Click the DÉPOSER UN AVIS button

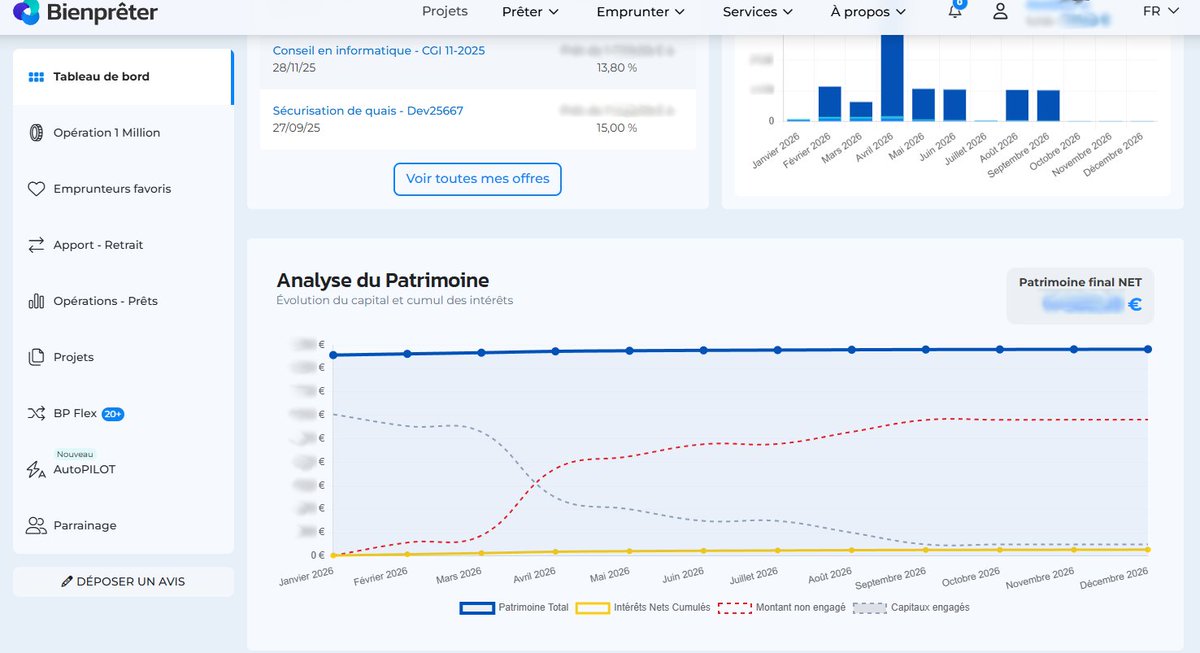123,582
